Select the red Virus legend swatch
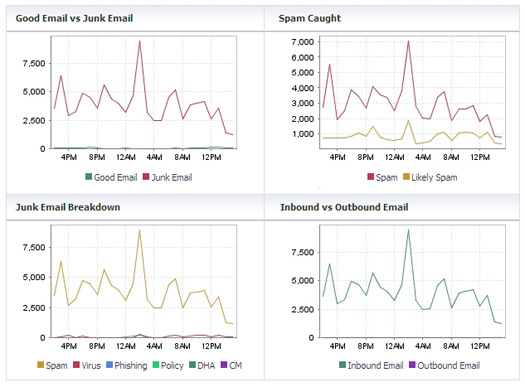This screenshot has height=387, width=525. tap(76, 365)
